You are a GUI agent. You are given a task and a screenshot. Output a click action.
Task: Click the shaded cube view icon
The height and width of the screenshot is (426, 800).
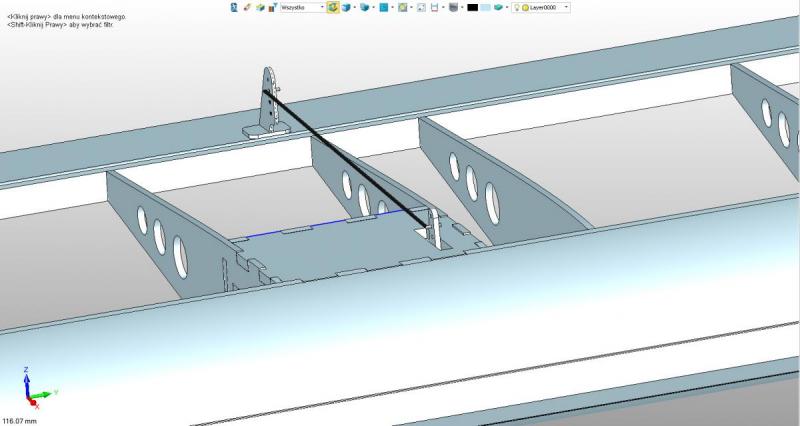pyautogui.click(x=346, y=7)
